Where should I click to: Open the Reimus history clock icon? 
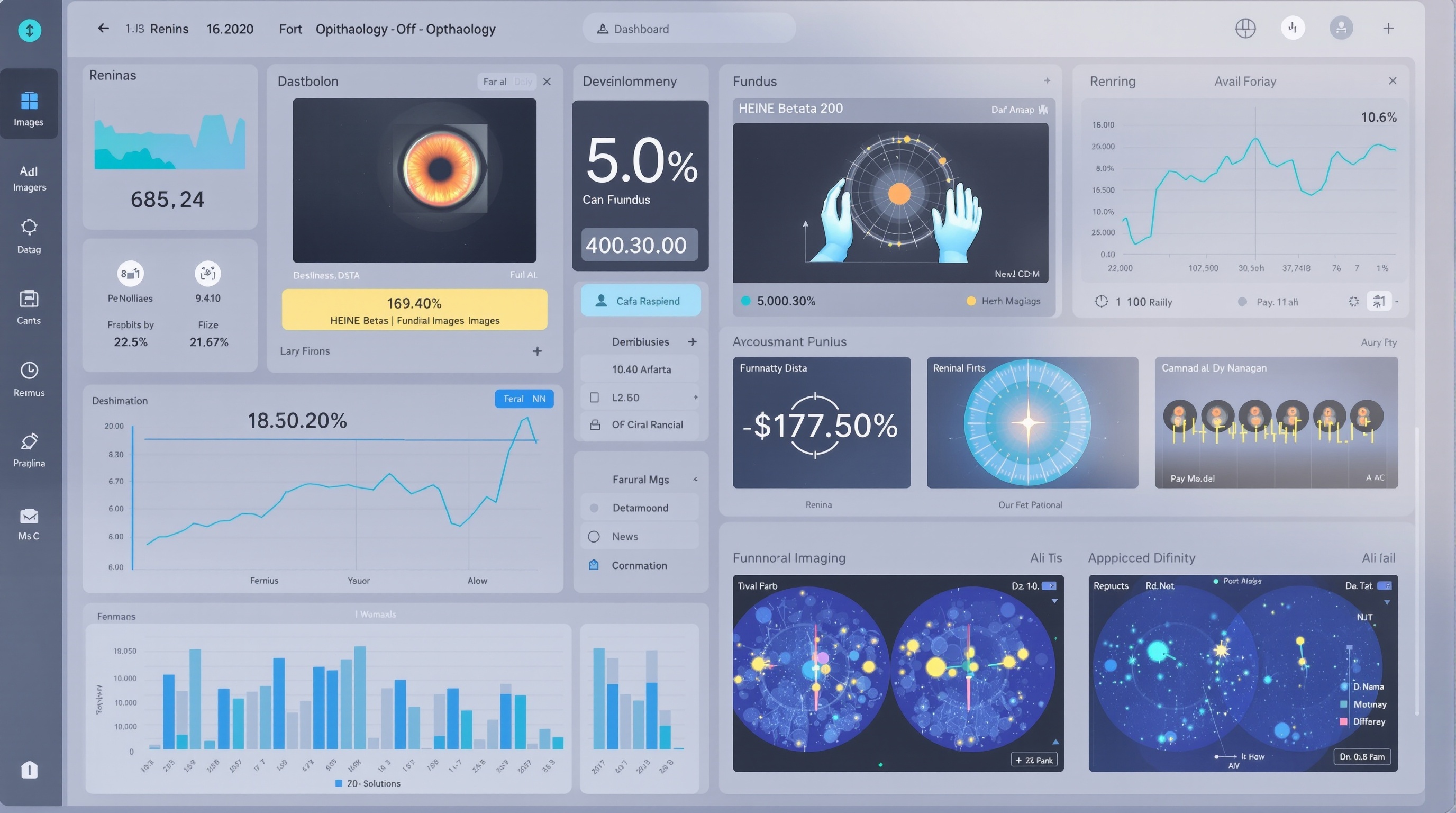[29, 372]
